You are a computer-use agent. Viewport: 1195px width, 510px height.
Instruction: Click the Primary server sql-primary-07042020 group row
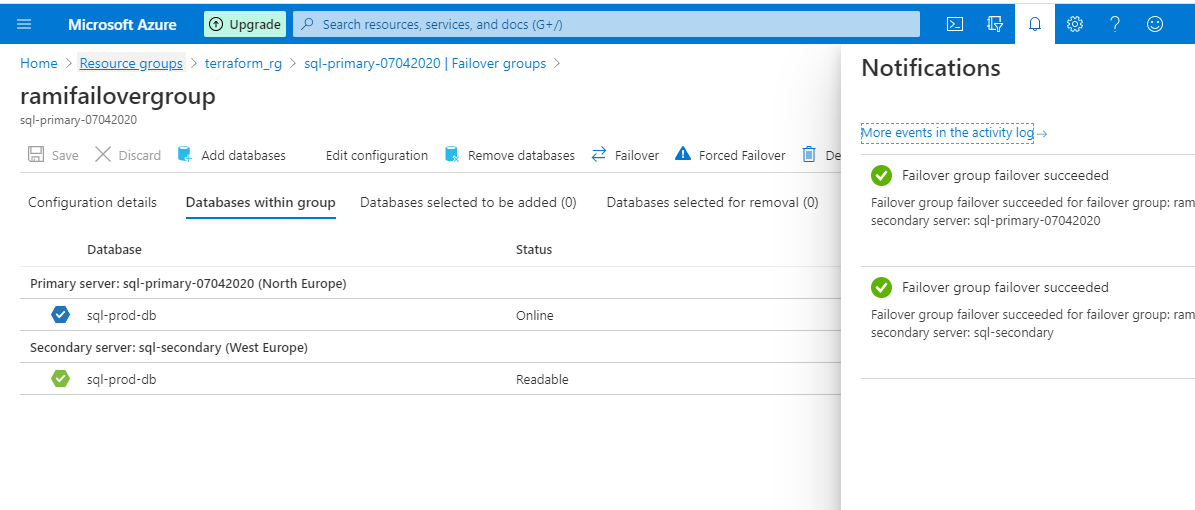tap(431, 283)
